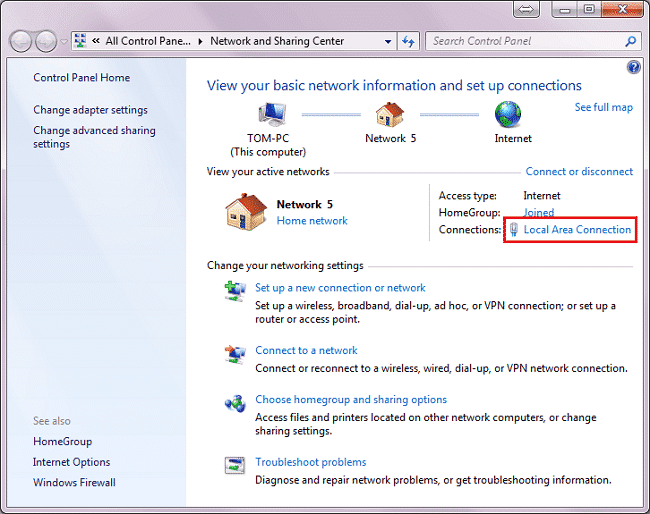650x514 pixels.
Task: Click the active network house icon
Action: [246, 213]
